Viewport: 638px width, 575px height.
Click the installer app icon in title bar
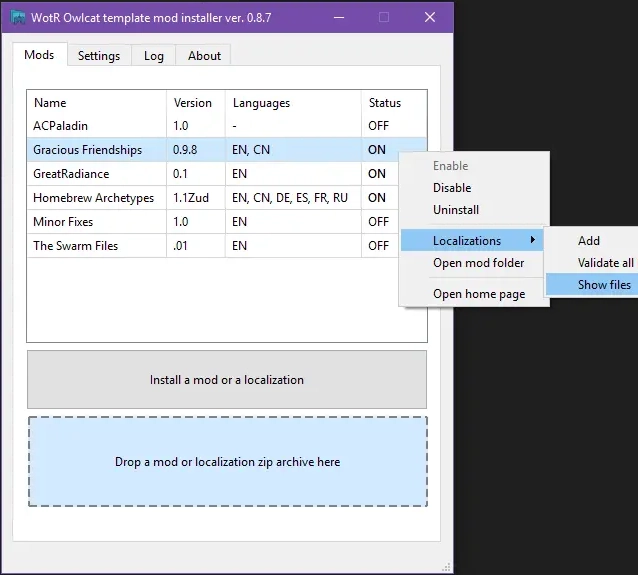(x=18, y=17)
